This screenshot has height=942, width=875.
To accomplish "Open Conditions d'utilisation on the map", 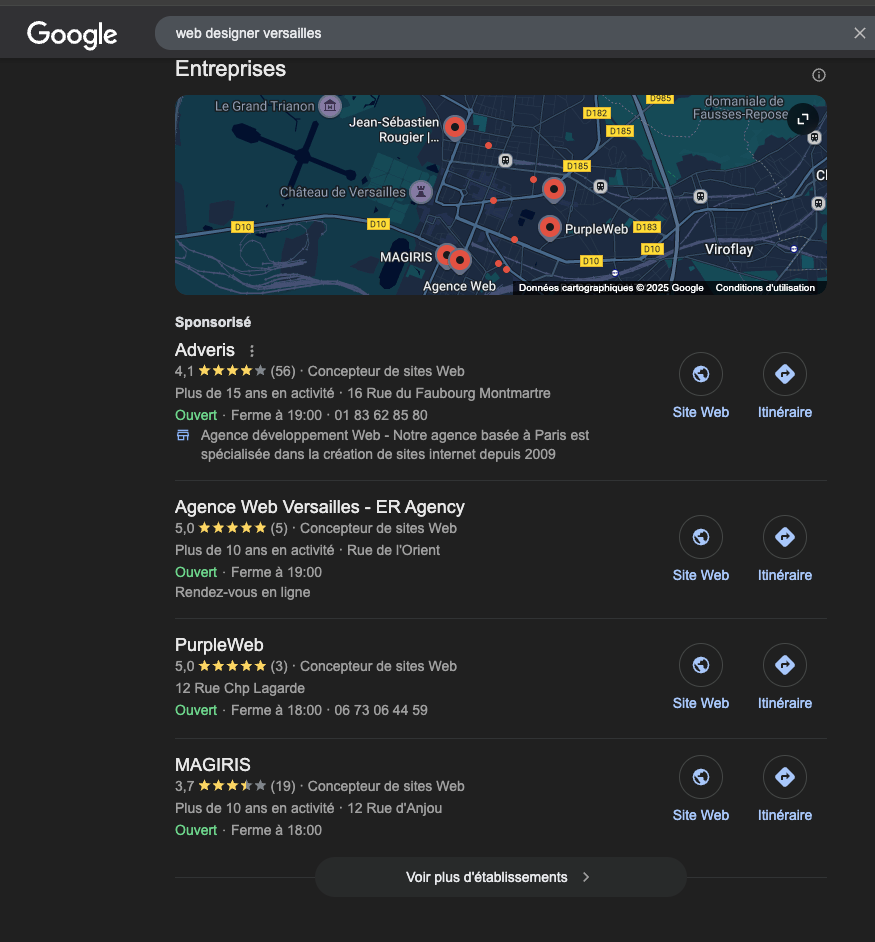I will [765, 288].
